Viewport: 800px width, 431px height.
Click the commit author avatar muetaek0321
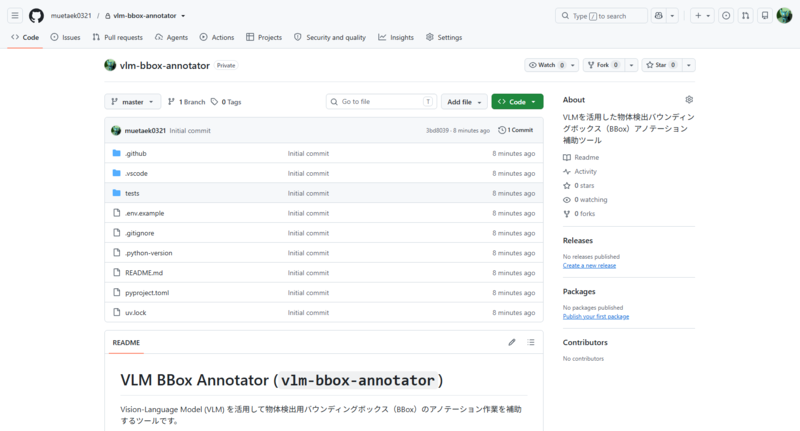click(116, 131)
